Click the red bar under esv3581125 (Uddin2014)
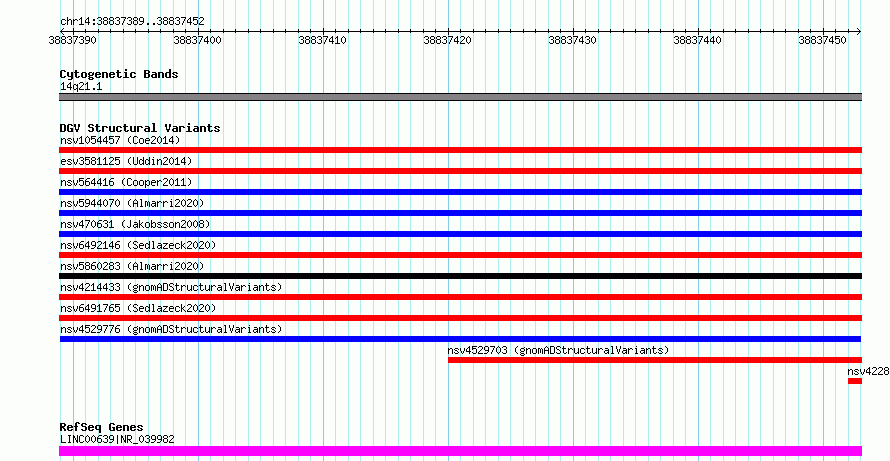Screen dimensions: 890x461 (460, 171)
